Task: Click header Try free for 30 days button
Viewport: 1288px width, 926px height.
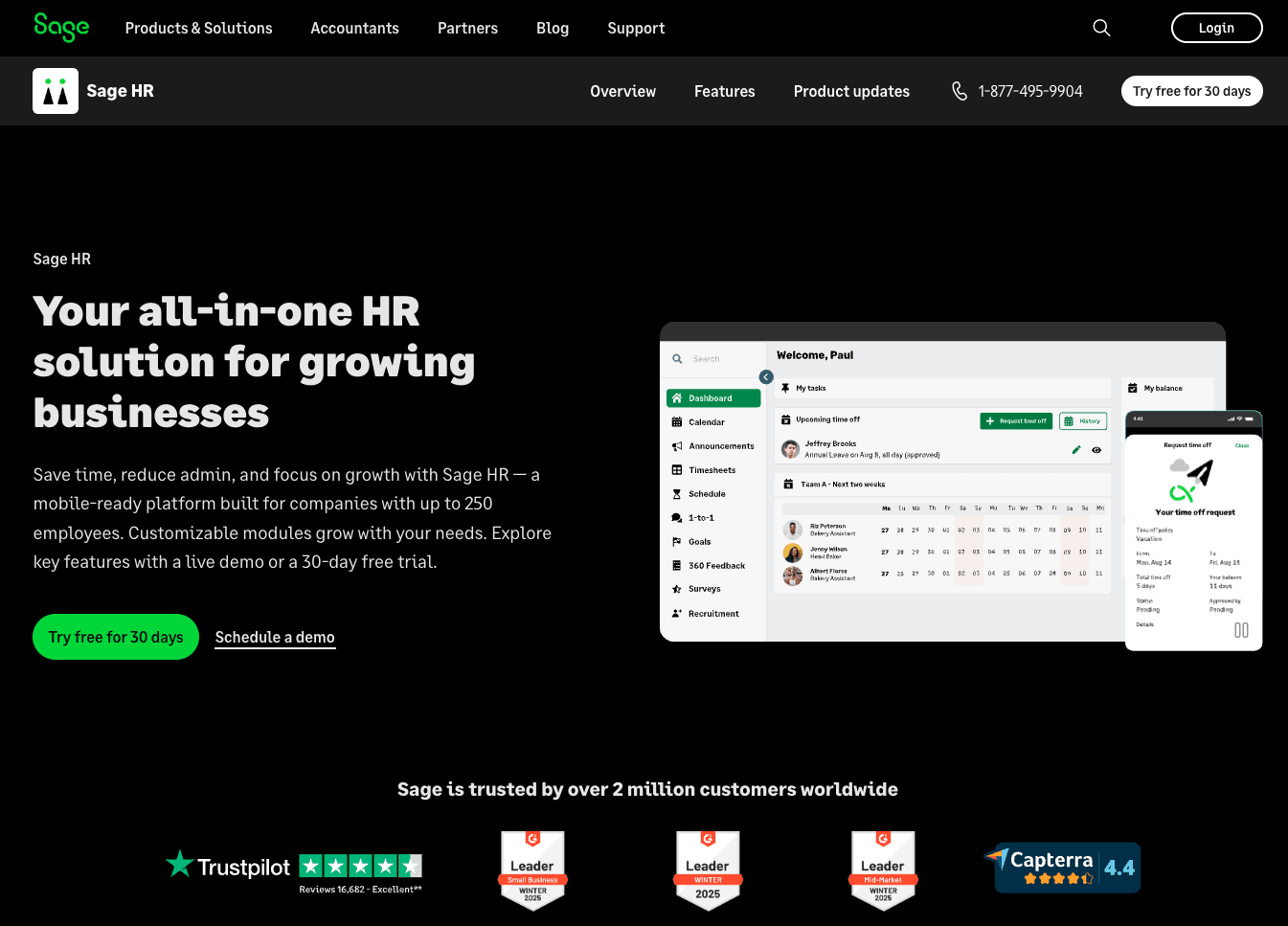Action: click(1191, 91)
